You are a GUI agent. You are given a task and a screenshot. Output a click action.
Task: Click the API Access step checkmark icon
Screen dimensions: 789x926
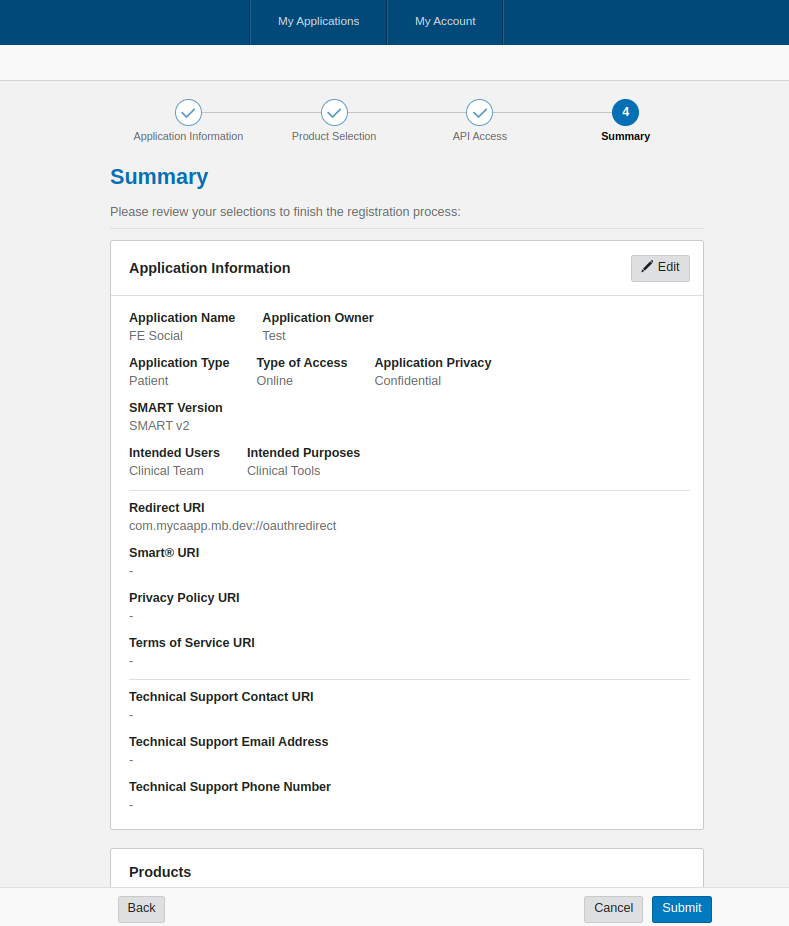[480, 112]
